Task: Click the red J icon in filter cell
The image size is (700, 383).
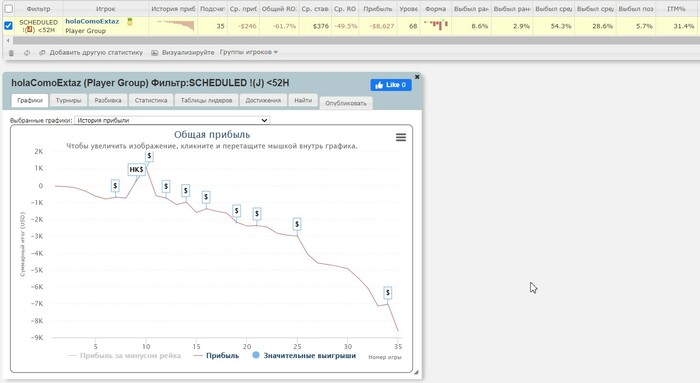Action: pyautogui.click(x=29, y=30)
